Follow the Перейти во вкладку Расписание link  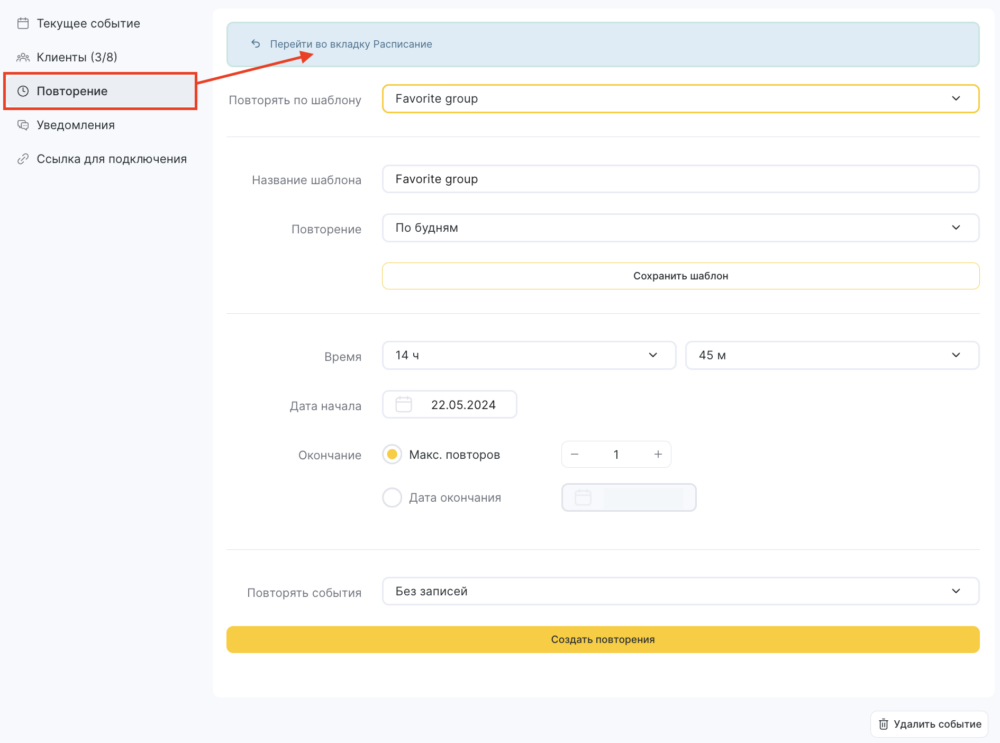pyautogui.click(x=351, y=44)
